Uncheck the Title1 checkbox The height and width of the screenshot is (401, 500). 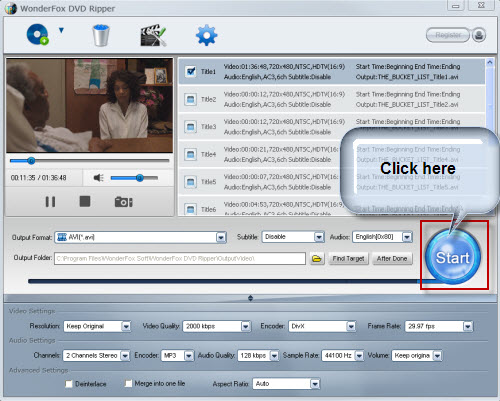191,71
